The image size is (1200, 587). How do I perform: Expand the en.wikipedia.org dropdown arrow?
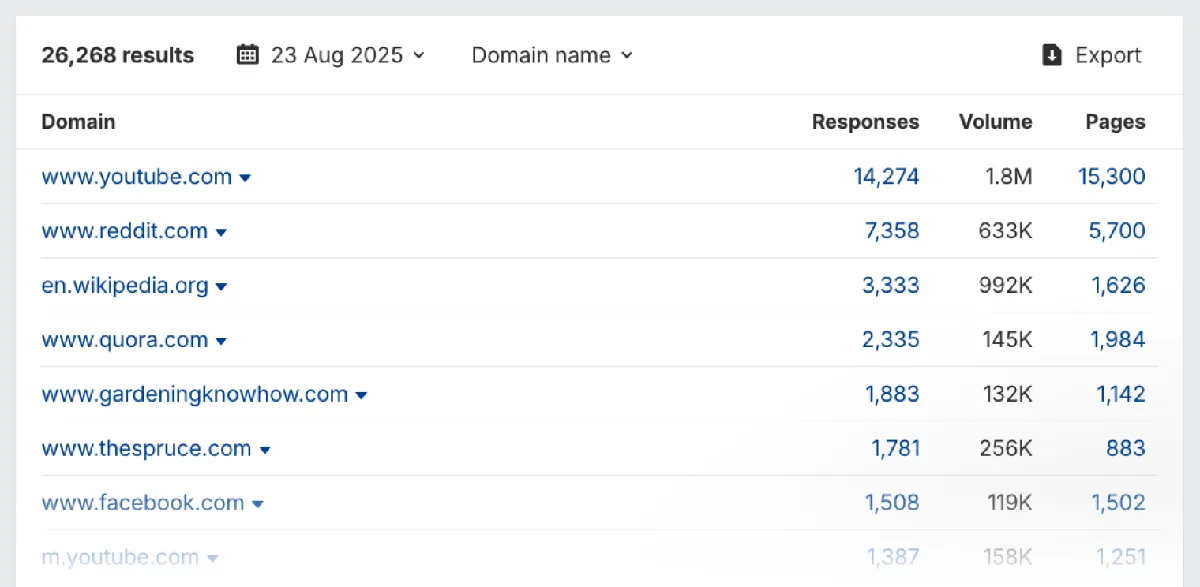coord(221,287)
